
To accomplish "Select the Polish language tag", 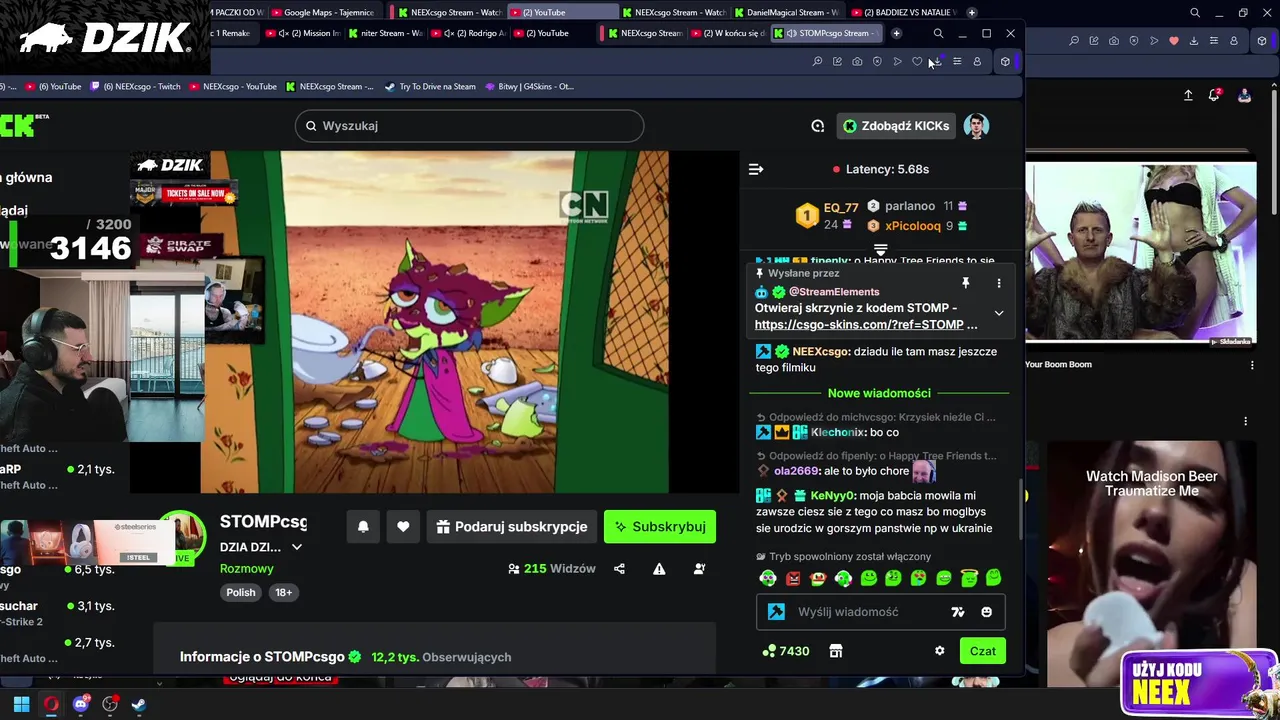I will coord(240,592).
